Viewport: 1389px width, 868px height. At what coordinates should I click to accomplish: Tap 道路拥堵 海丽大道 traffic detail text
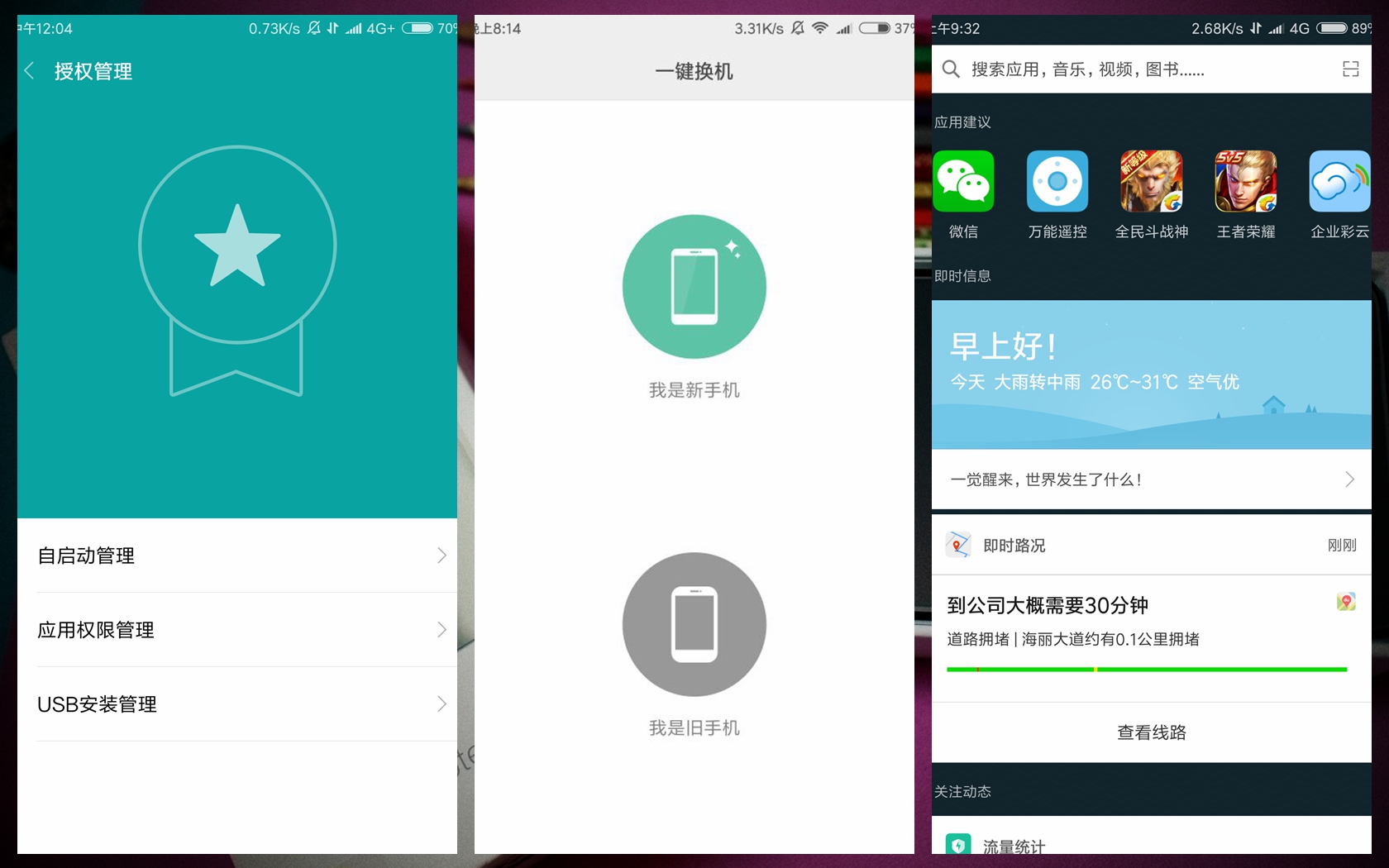(1073, 639)
